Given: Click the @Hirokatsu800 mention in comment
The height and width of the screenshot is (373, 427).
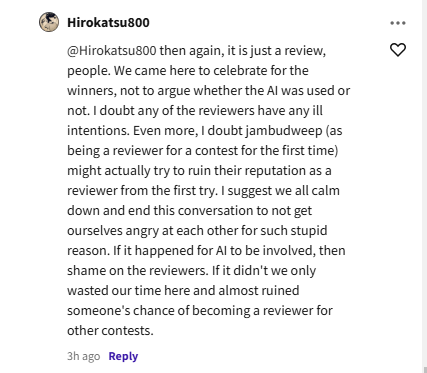Looking at the screenshot, I should 112,51.
